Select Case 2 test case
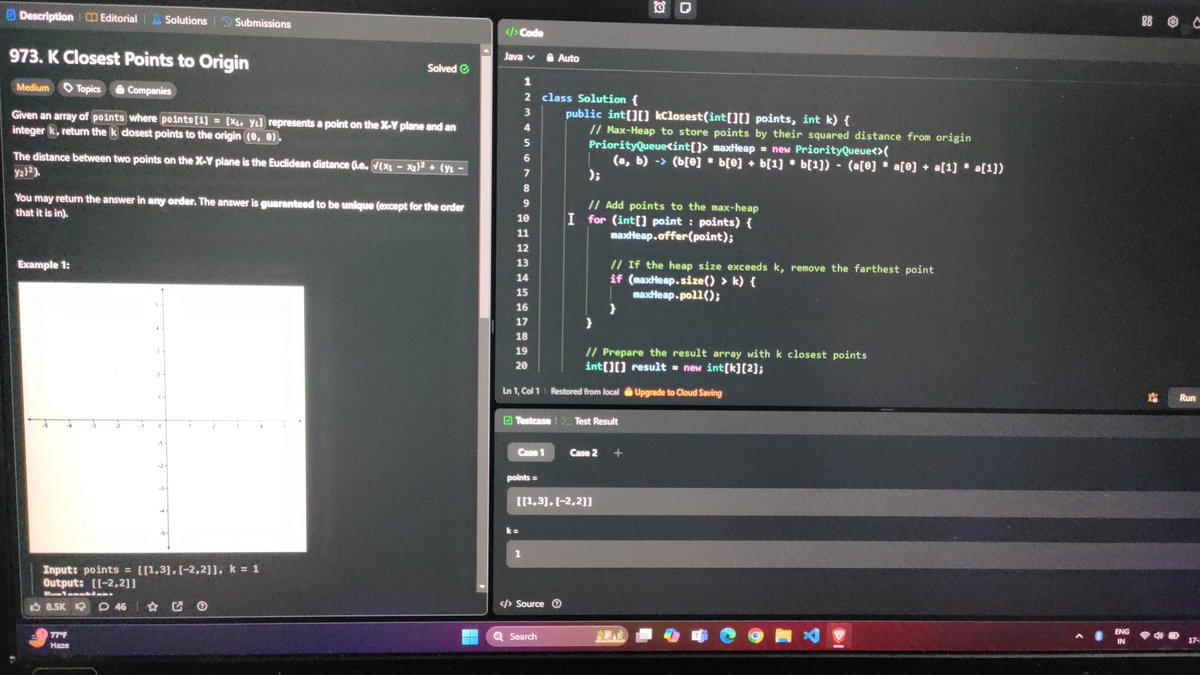 [x=583, y=453]
